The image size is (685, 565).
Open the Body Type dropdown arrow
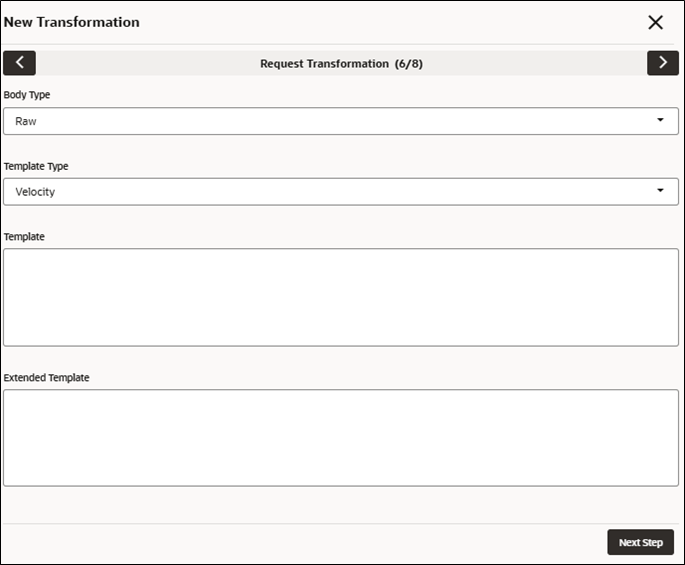click(x=660, y=120)
